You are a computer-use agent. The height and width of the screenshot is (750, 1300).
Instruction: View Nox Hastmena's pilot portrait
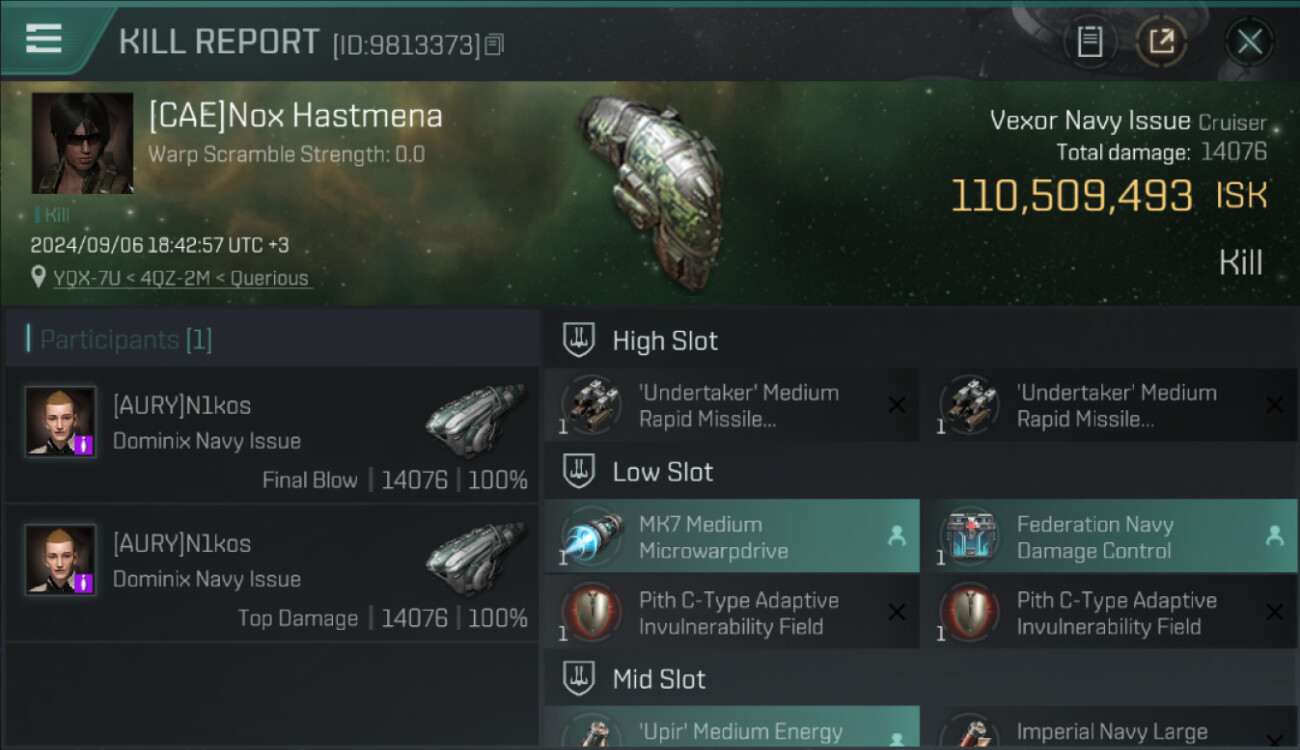coord(82,143)
